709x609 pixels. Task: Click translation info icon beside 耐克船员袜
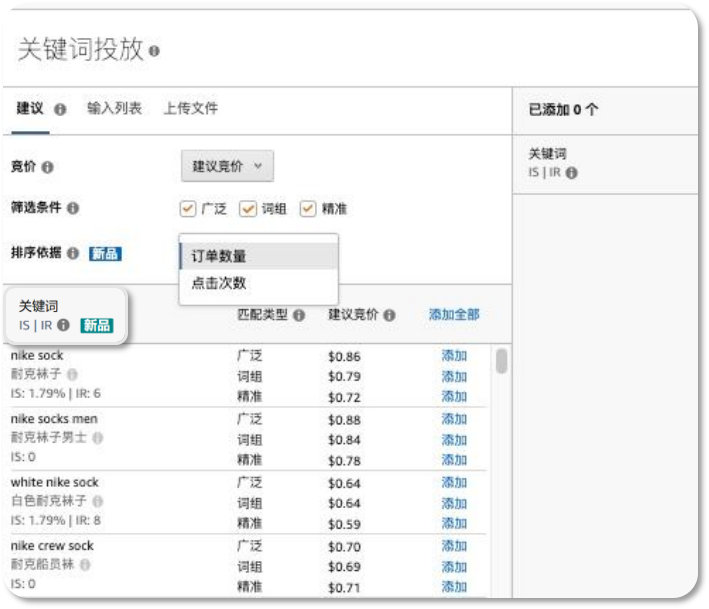point(85,564)
